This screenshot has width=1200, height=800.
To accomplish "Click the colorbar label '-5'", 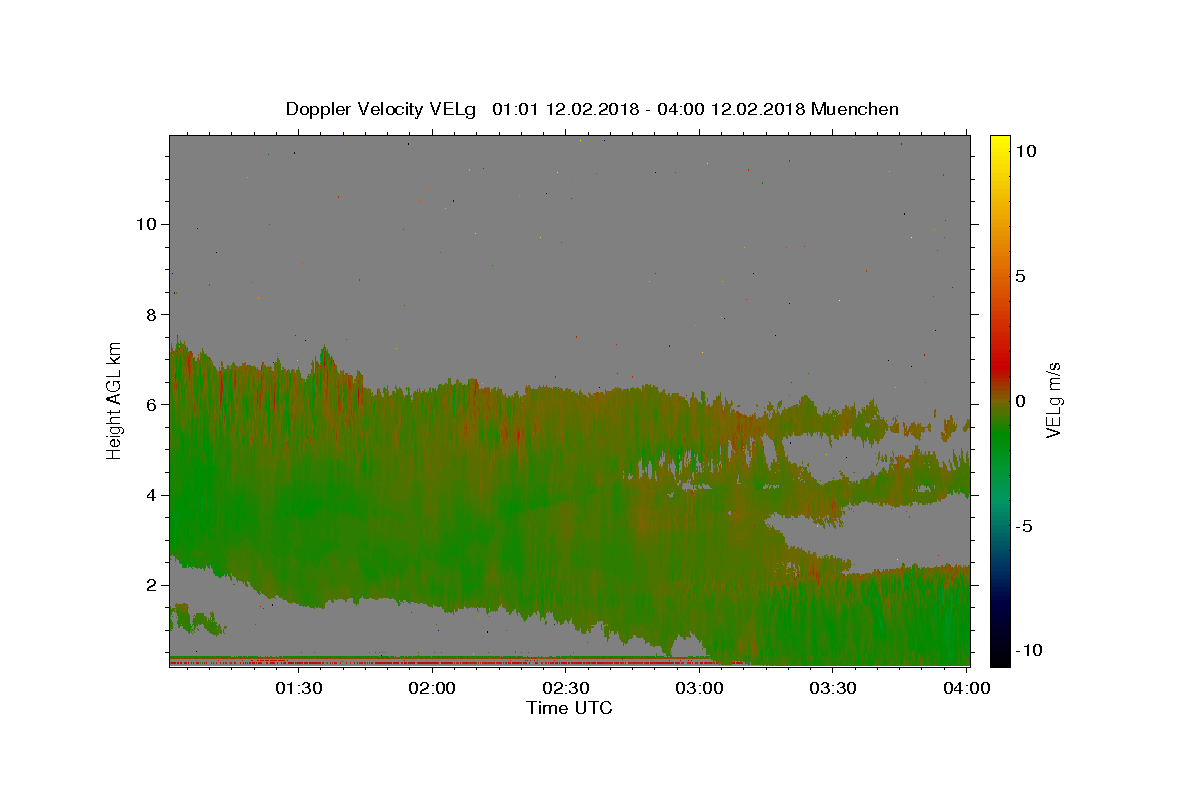I will pos(1023,526).
